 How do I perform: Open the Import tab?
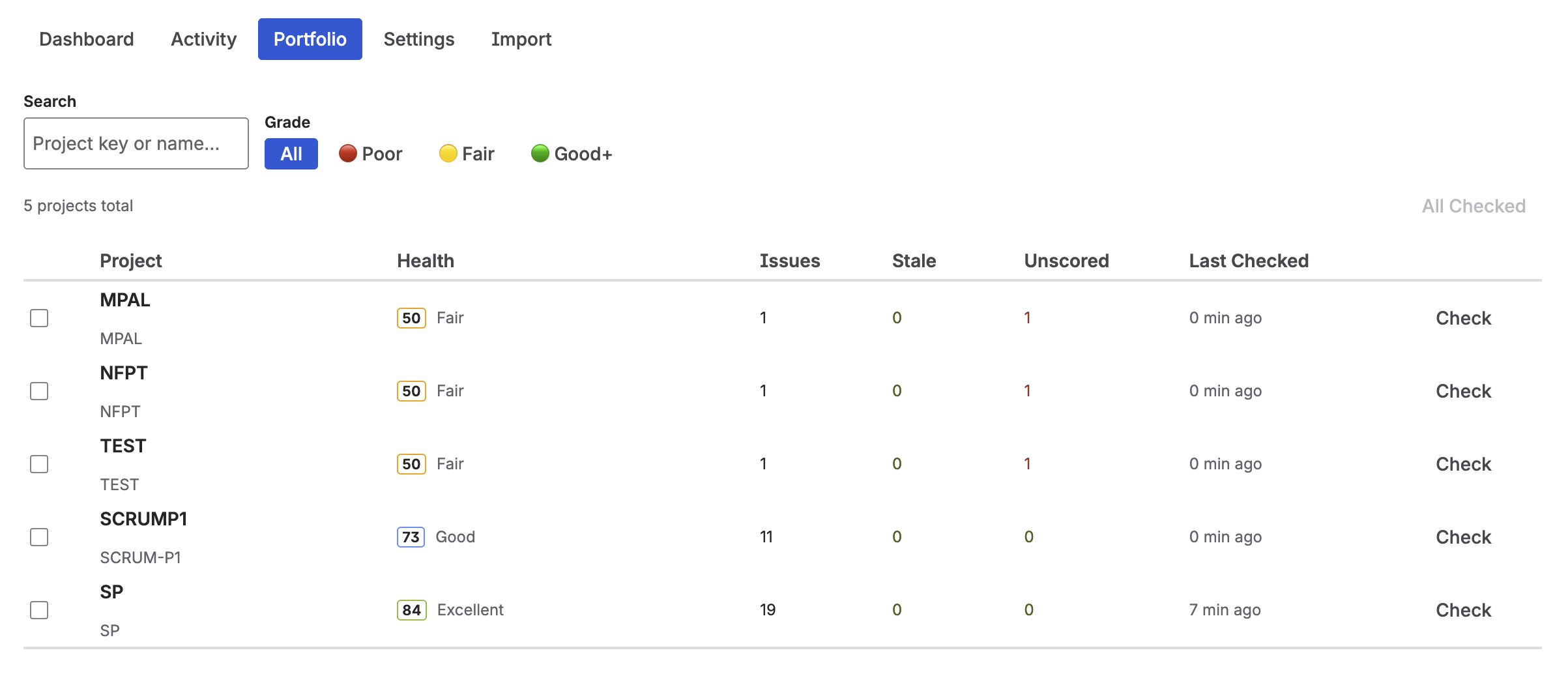(x=521, y=38)
